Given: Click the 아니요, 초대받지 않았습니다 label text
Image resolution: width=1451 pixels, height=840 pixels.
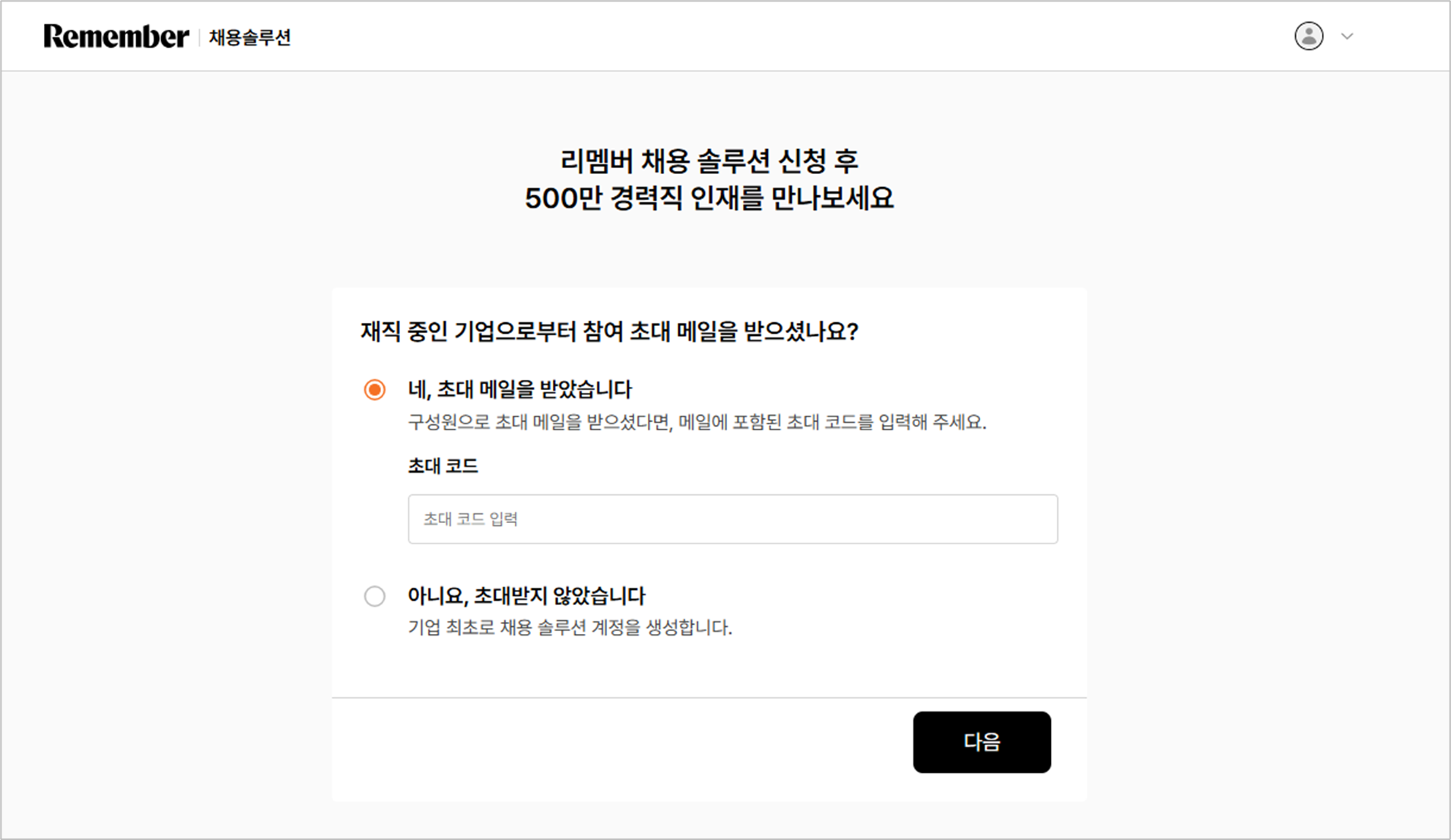Looking at the screenshot, I should click(526, 596).
